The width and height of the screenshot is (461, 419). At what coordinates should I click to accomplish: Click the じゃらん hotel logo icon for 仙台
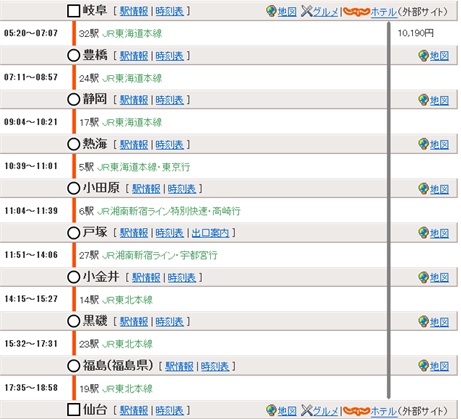356,411
